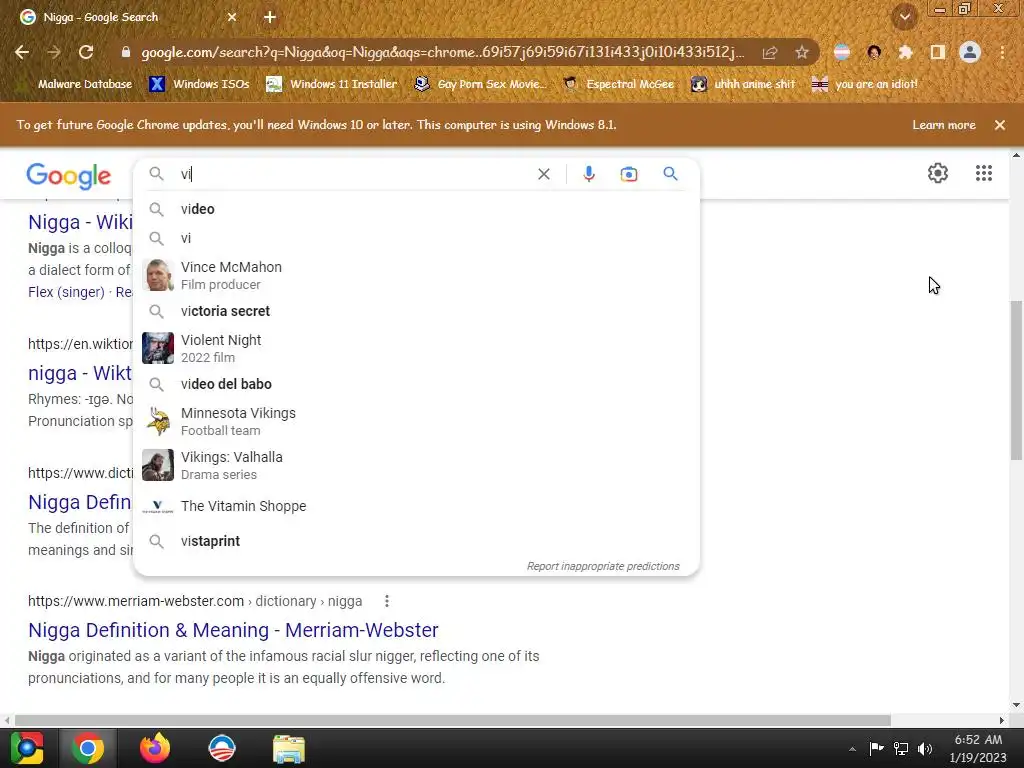Dismiss the Chrome update notice

click(x=1000, y=125)
